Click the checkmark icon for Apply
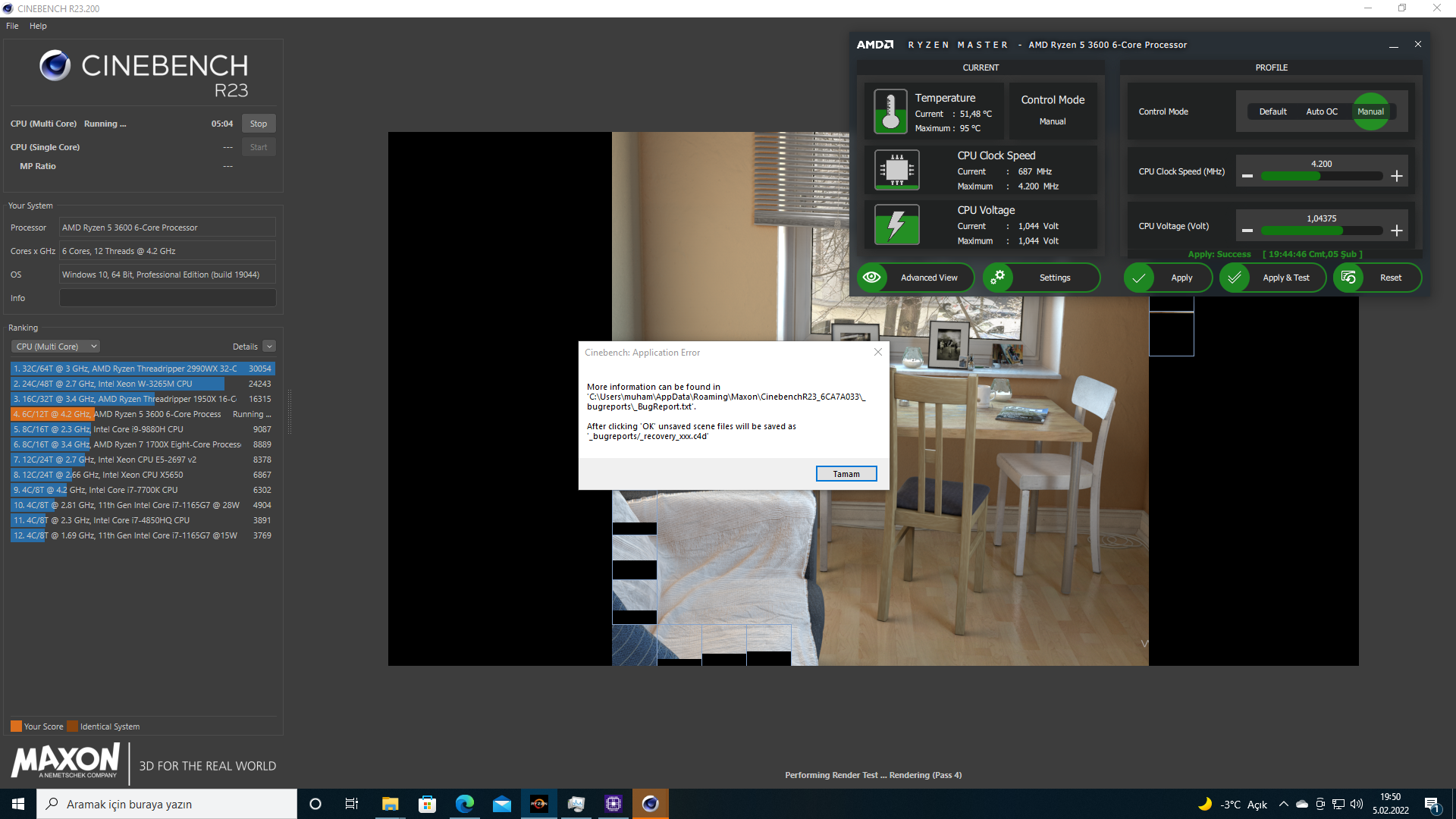Image resolution: width=1456 pixels, height=819 pixels. [1139, 278]
